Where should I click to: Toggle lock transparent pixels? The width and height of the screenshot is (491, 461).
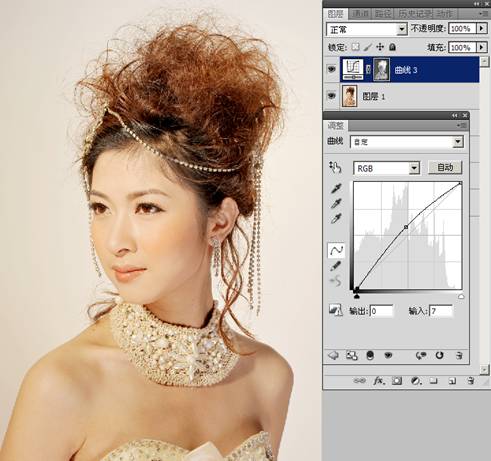coord(355,47)
